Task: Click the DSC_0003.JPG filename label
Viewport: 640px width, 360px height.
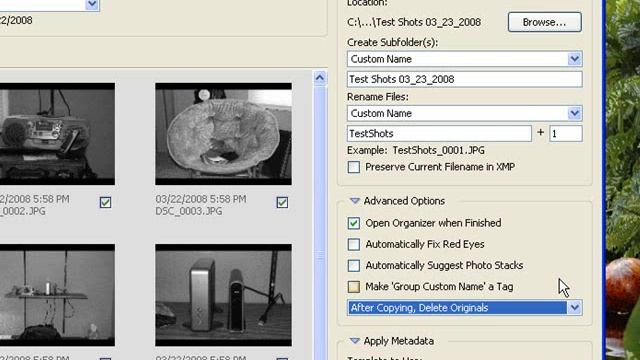Action: tap(189, 211)
